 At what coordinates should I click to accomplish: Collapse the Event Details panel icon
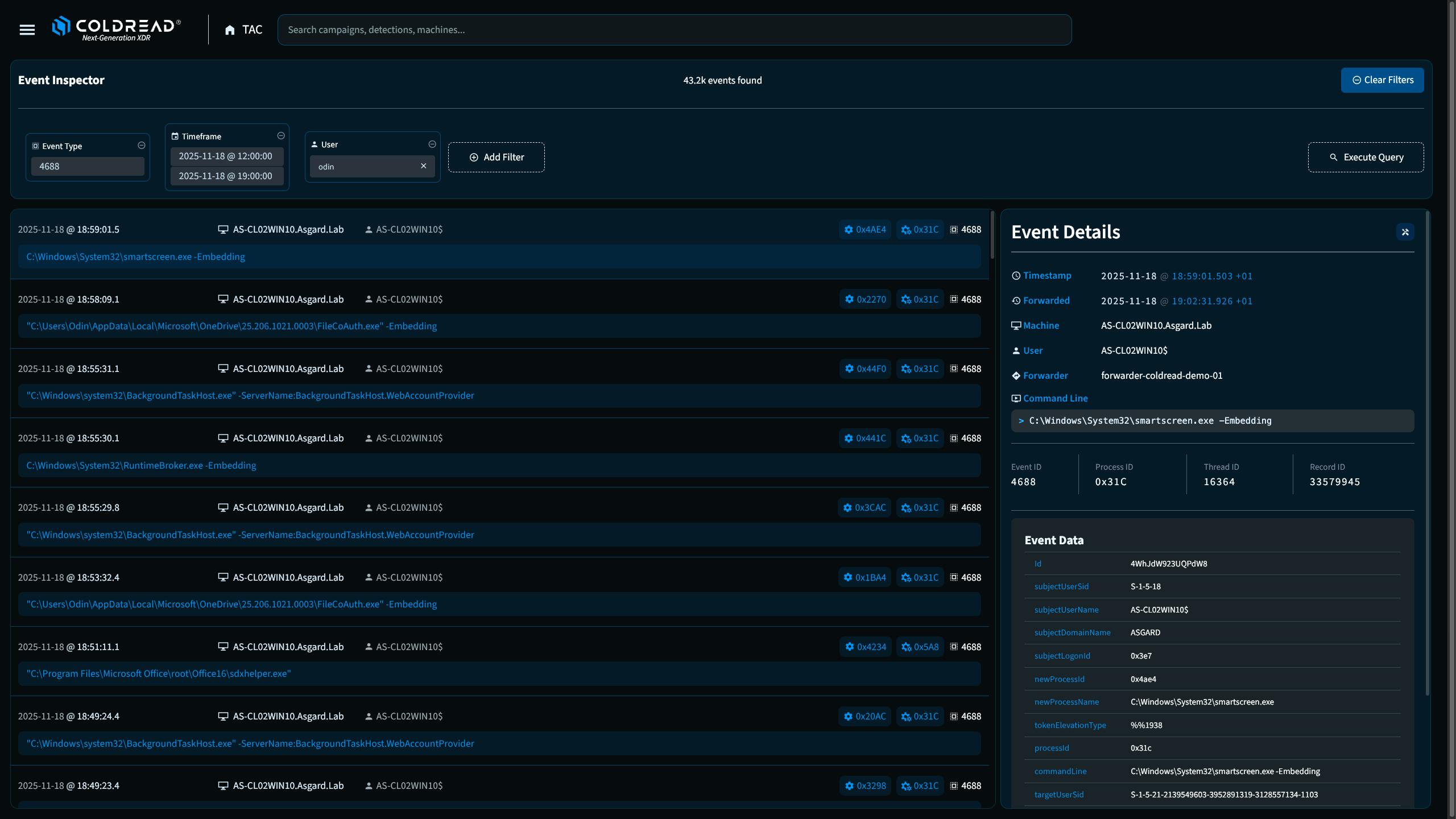(1405, 232)
